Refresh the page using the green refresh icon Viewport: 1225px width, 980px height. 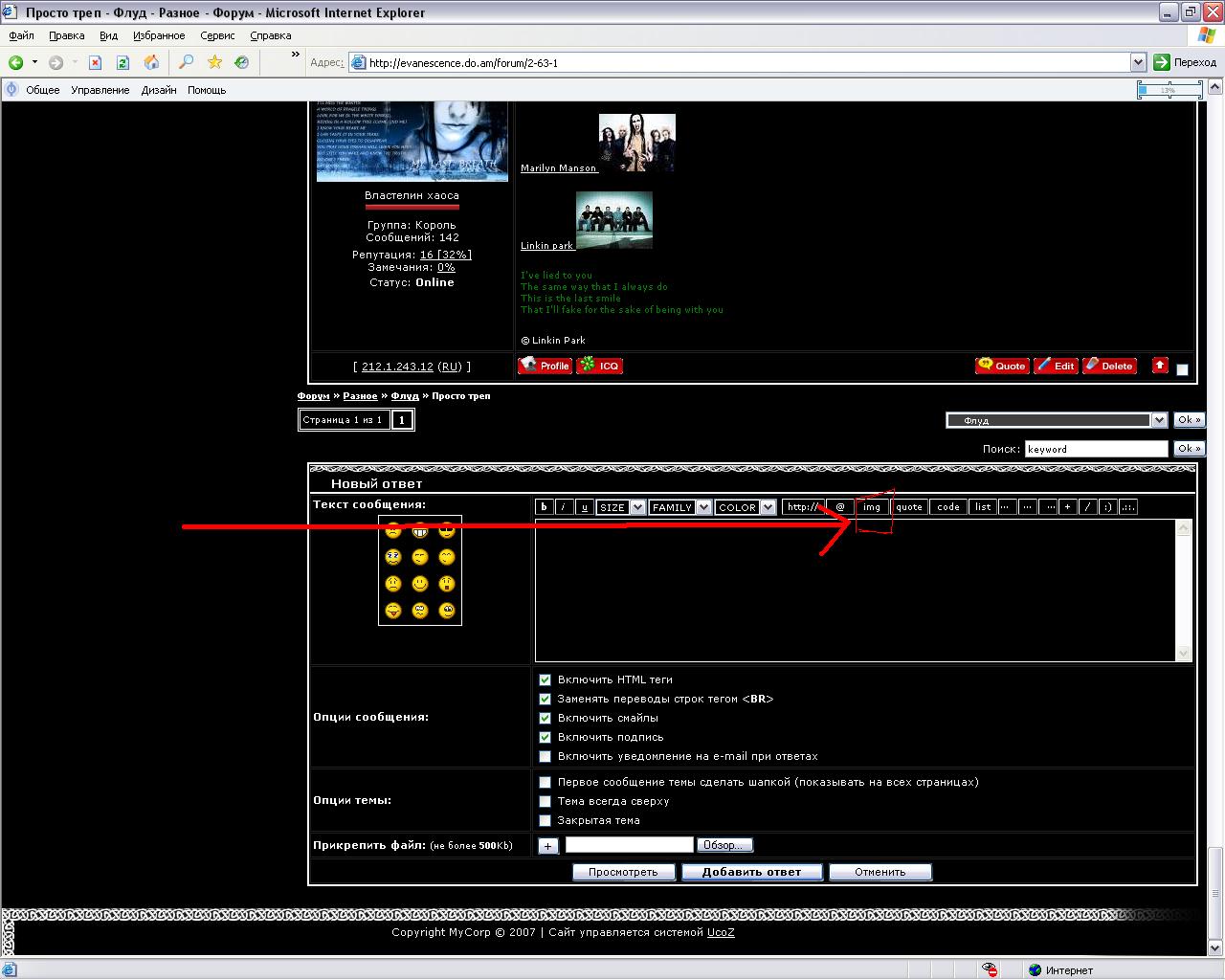[122, 62]
